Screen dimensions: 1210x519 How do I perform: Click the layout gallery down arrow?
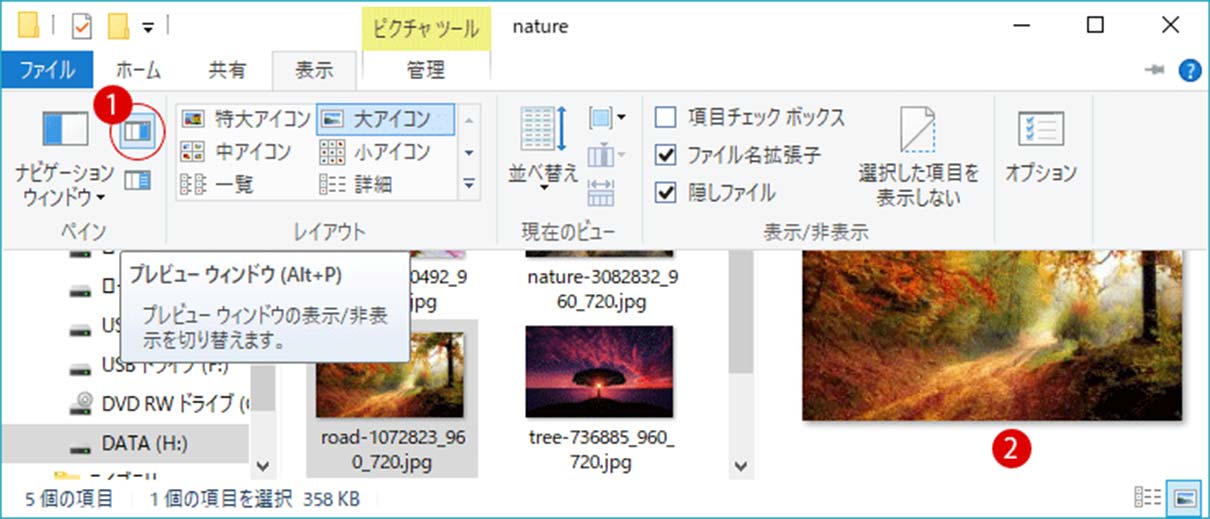(469, 152)
